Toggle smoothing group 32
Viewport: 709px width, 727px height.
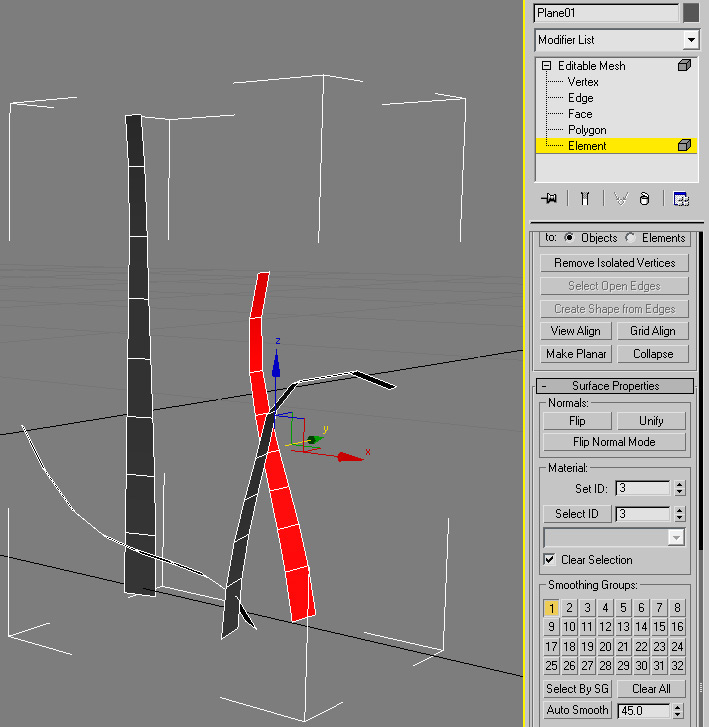[x=677, y=666]
